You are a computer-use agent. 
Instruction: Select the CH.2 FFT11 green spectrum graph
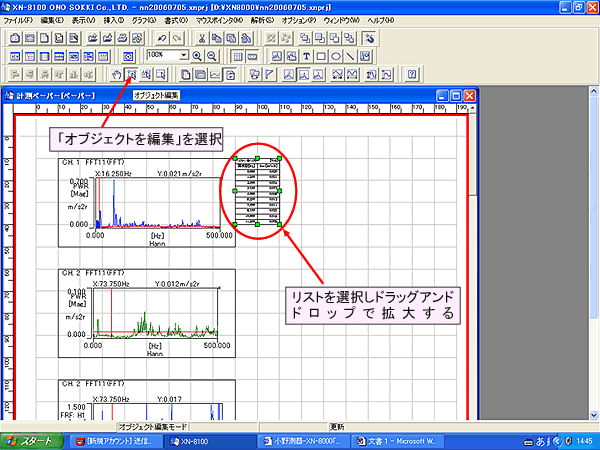point(147,313)
